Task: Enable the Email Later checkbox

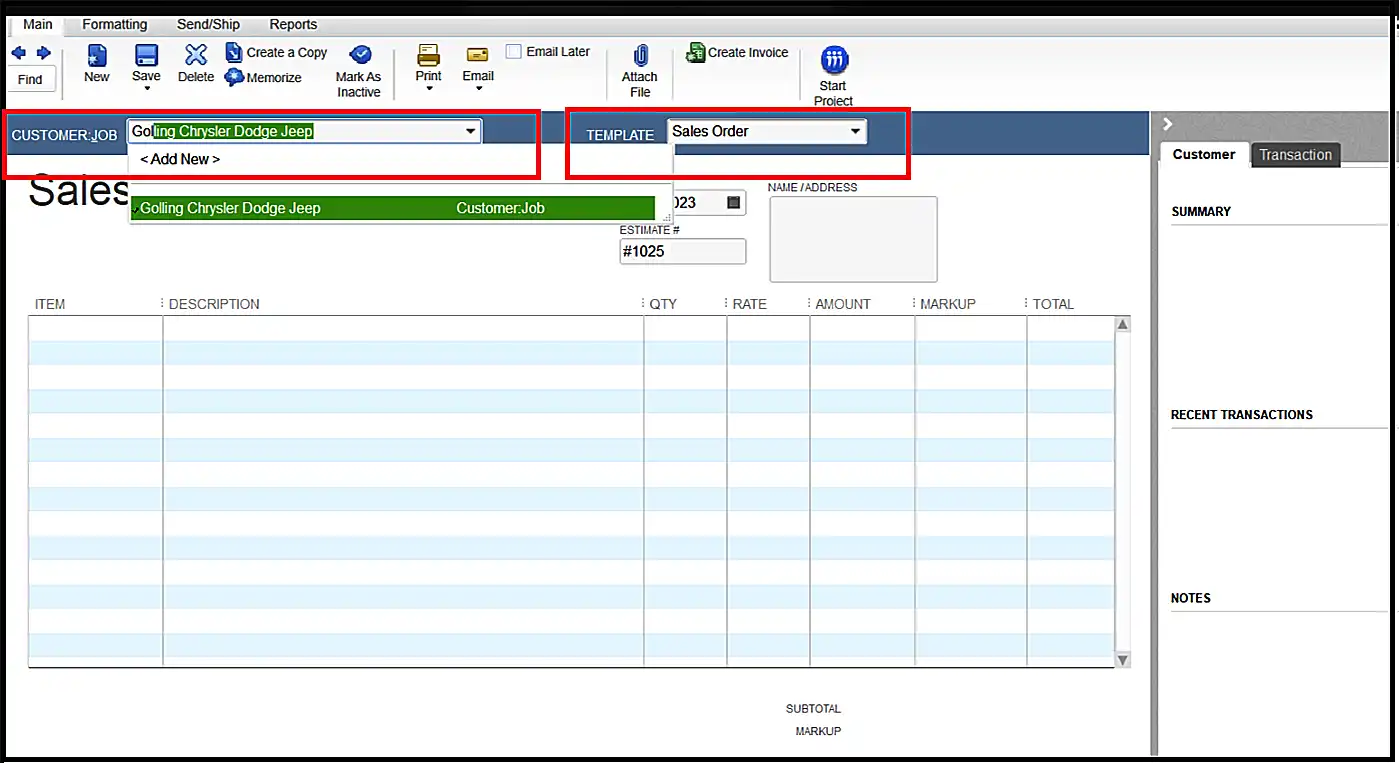Action: pyautogui.click(x=514, y=51)
